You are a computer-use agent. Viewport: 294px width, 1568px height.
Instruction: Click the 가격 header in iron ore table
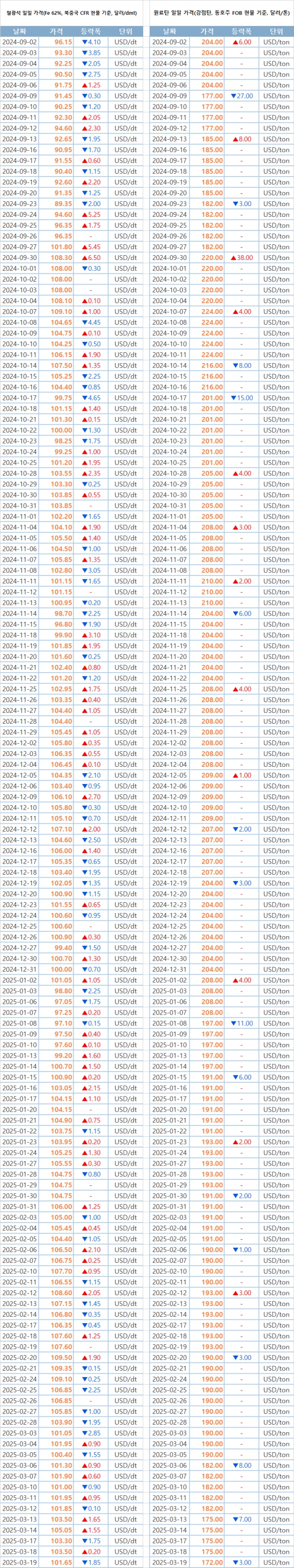pyautogui.click(x=56, y=31)
